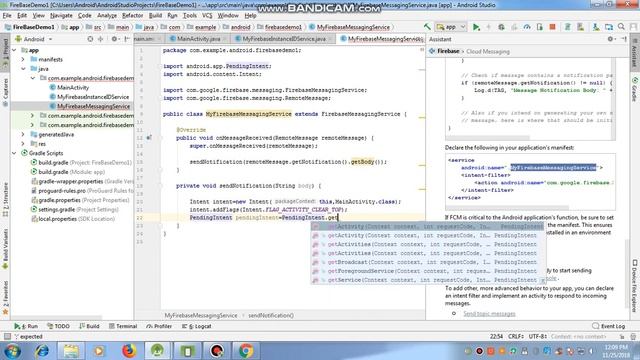This screenshot has height=360, width=640.
Task: Open Internet Explorer from the taskbar
Action: (x=42, y=351)
